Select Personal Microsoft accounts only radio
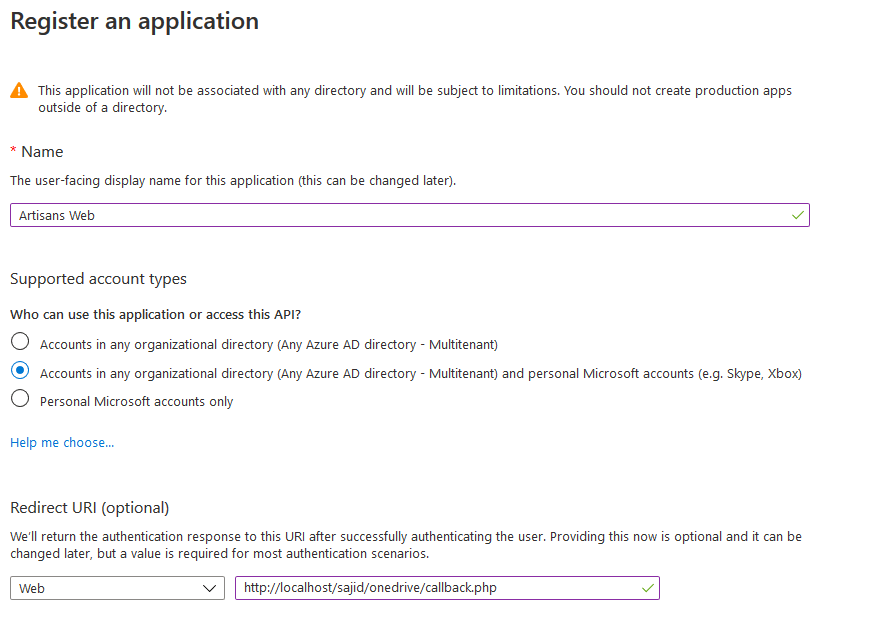Screen dimensions: 869x622 point(20,399)
